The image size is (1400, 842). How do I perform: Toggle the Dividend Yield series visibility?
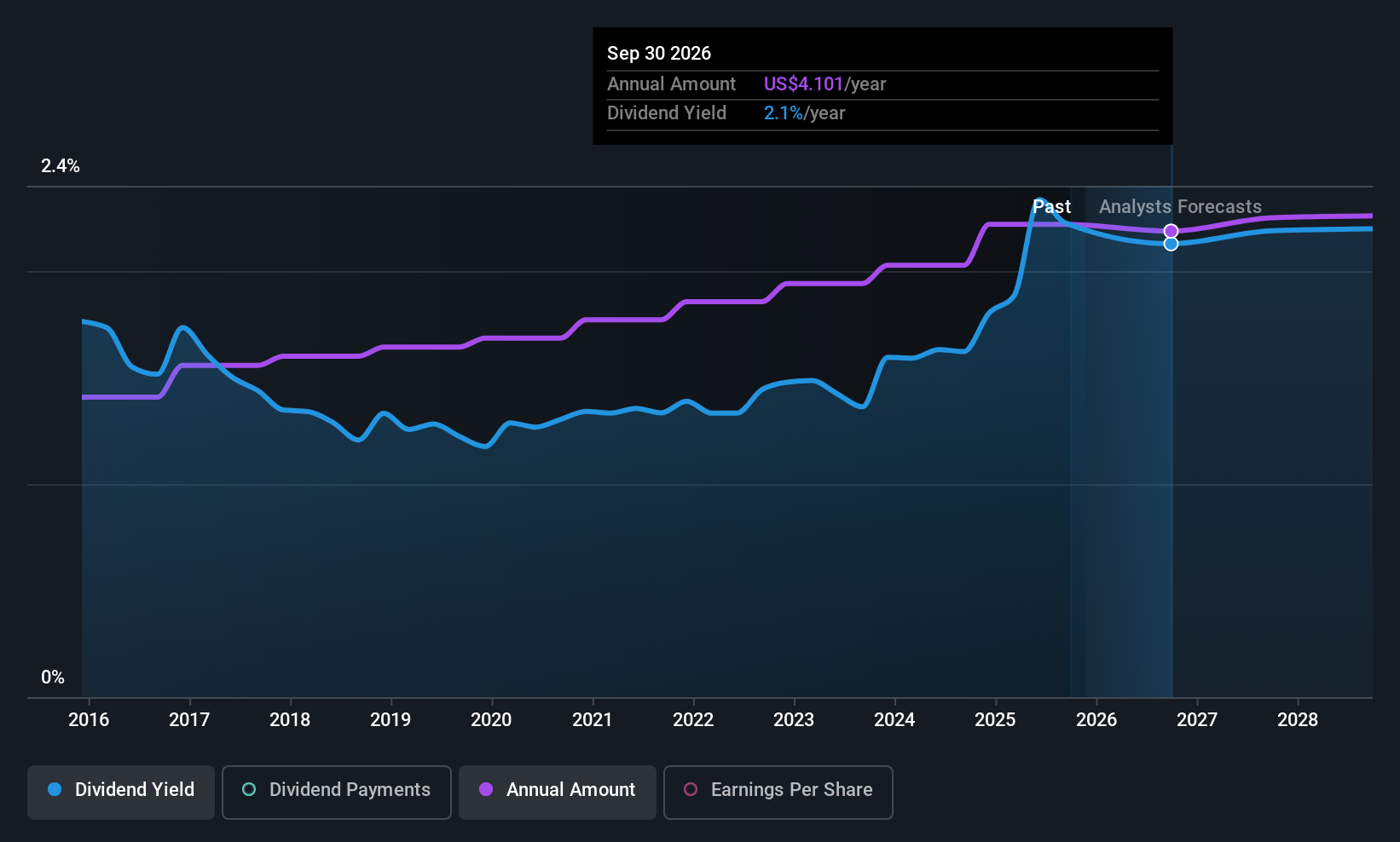point(120,791)
